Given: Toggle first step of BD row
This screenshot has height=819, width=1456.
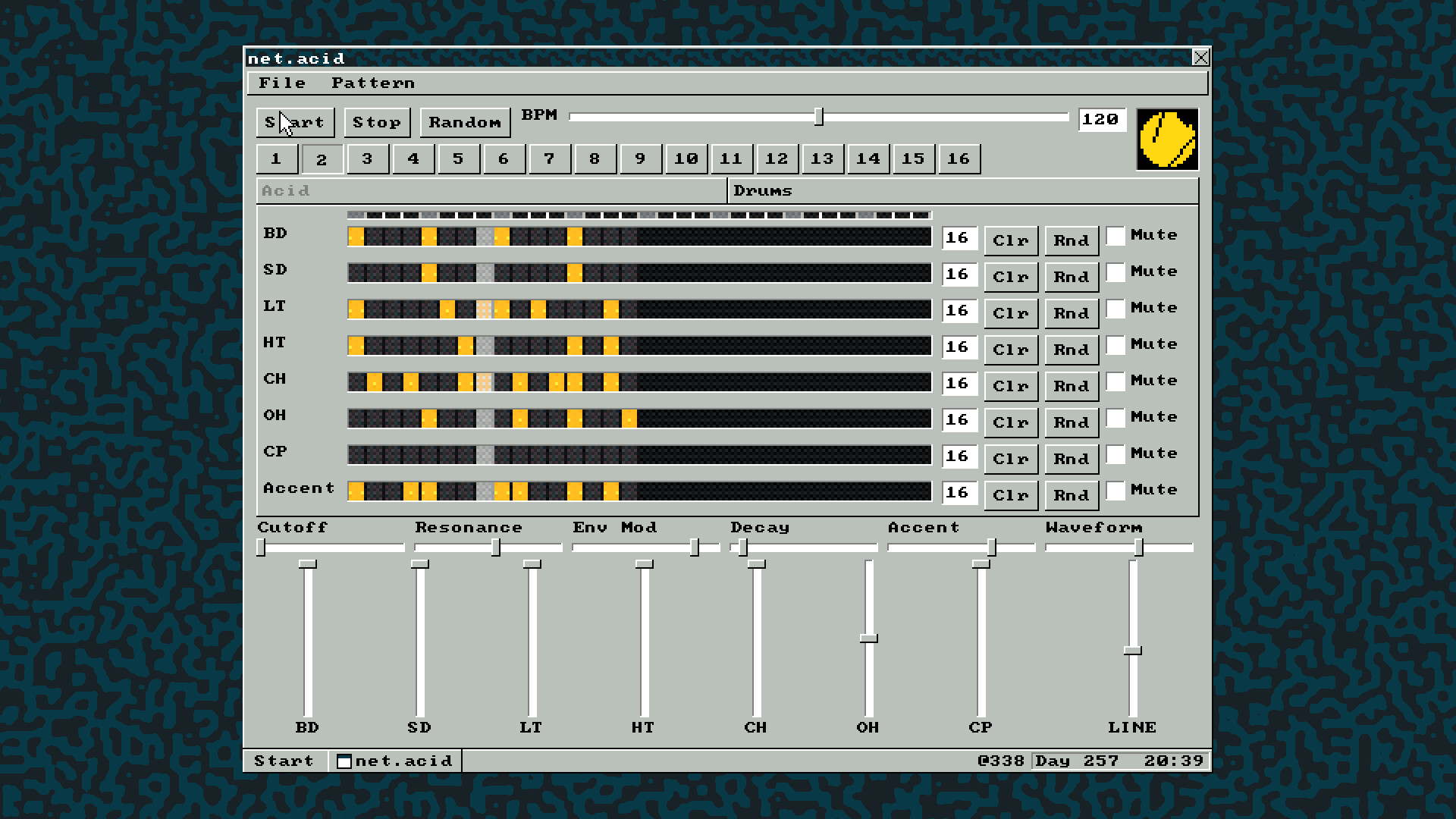Looking at the screenshot, I should [356, 237].
